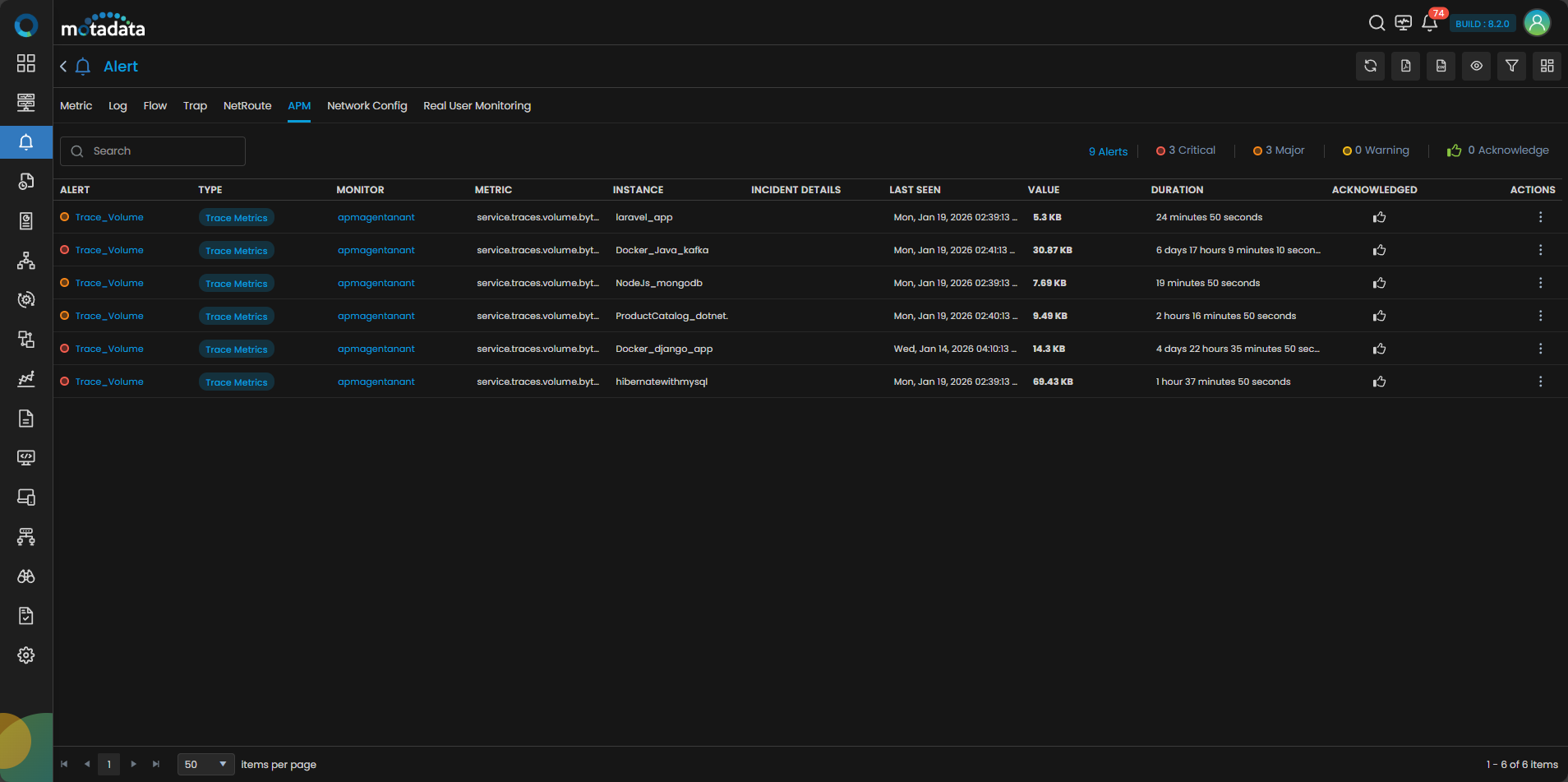
Task: Export alerts as PDF
Action: [x=1405, y=66]
